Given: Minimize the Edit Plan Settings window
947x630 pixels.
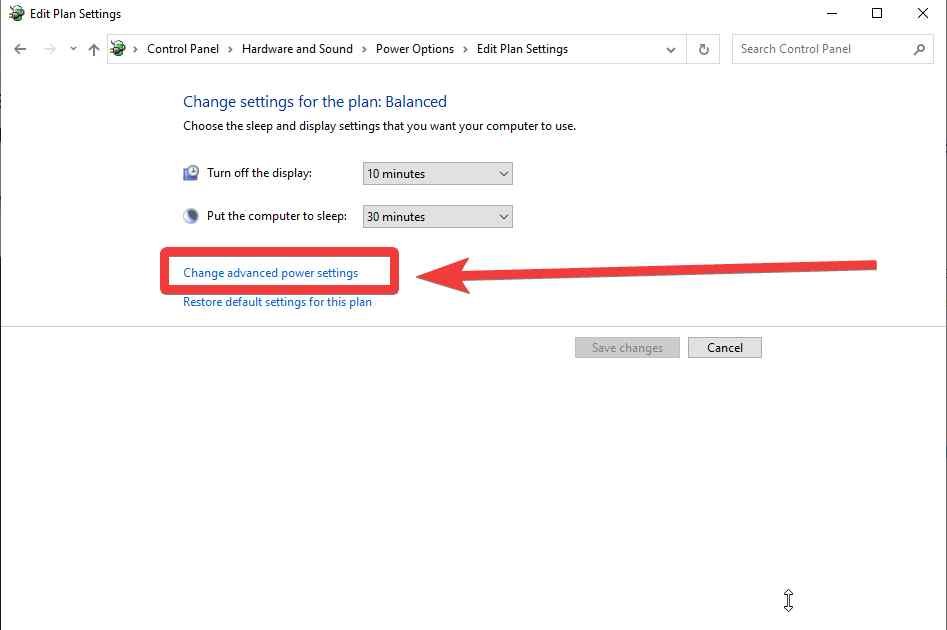Looking at the screenshot, I should [x=832, y=13].
